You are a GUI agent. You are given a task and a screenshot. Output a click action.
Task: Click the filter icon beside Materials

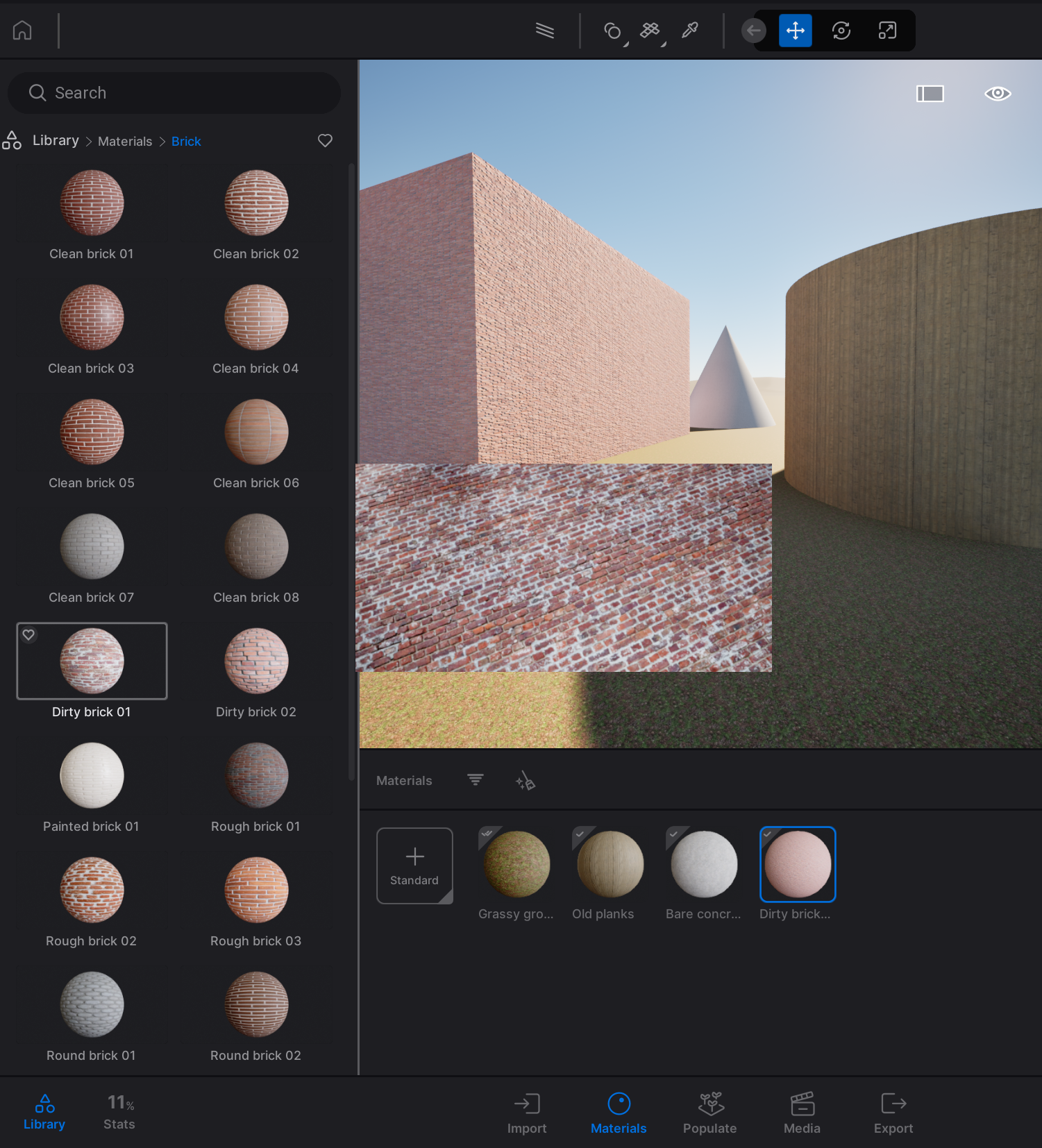(x=476, y=781)
